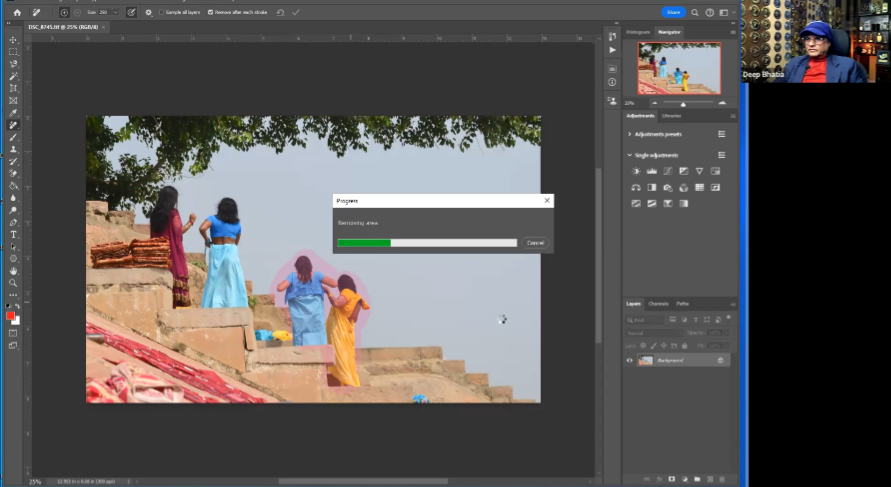Select the Type tool in the toolbar

13,234
